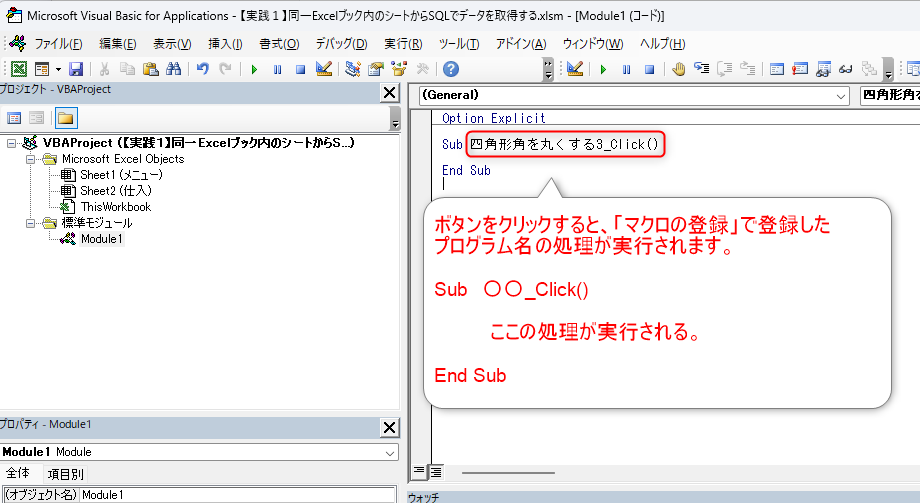Open the 挿入(I) menu

pos(225,44)
